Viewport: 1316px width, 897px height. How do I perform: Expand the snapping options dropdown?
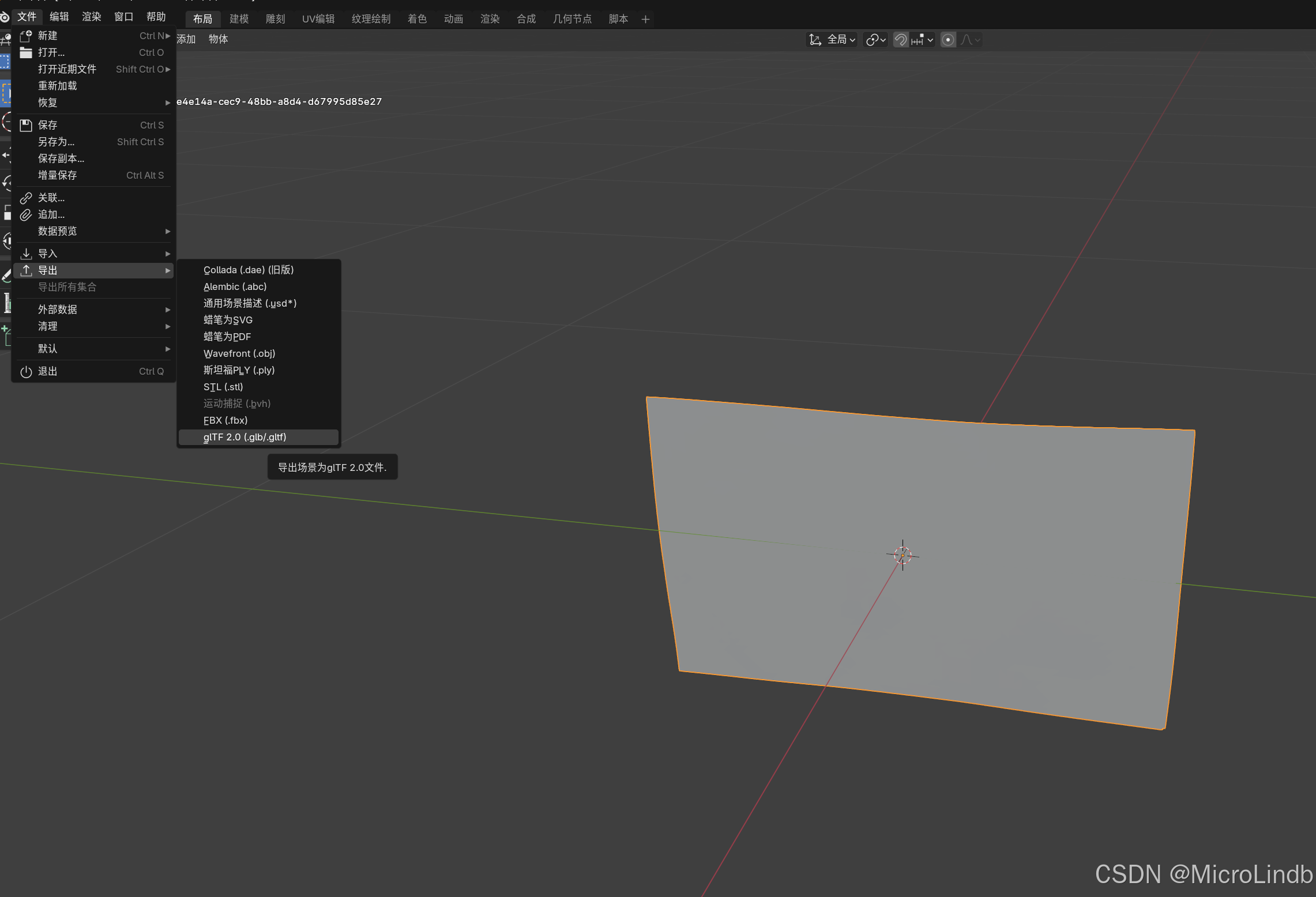tap(923, 40)
